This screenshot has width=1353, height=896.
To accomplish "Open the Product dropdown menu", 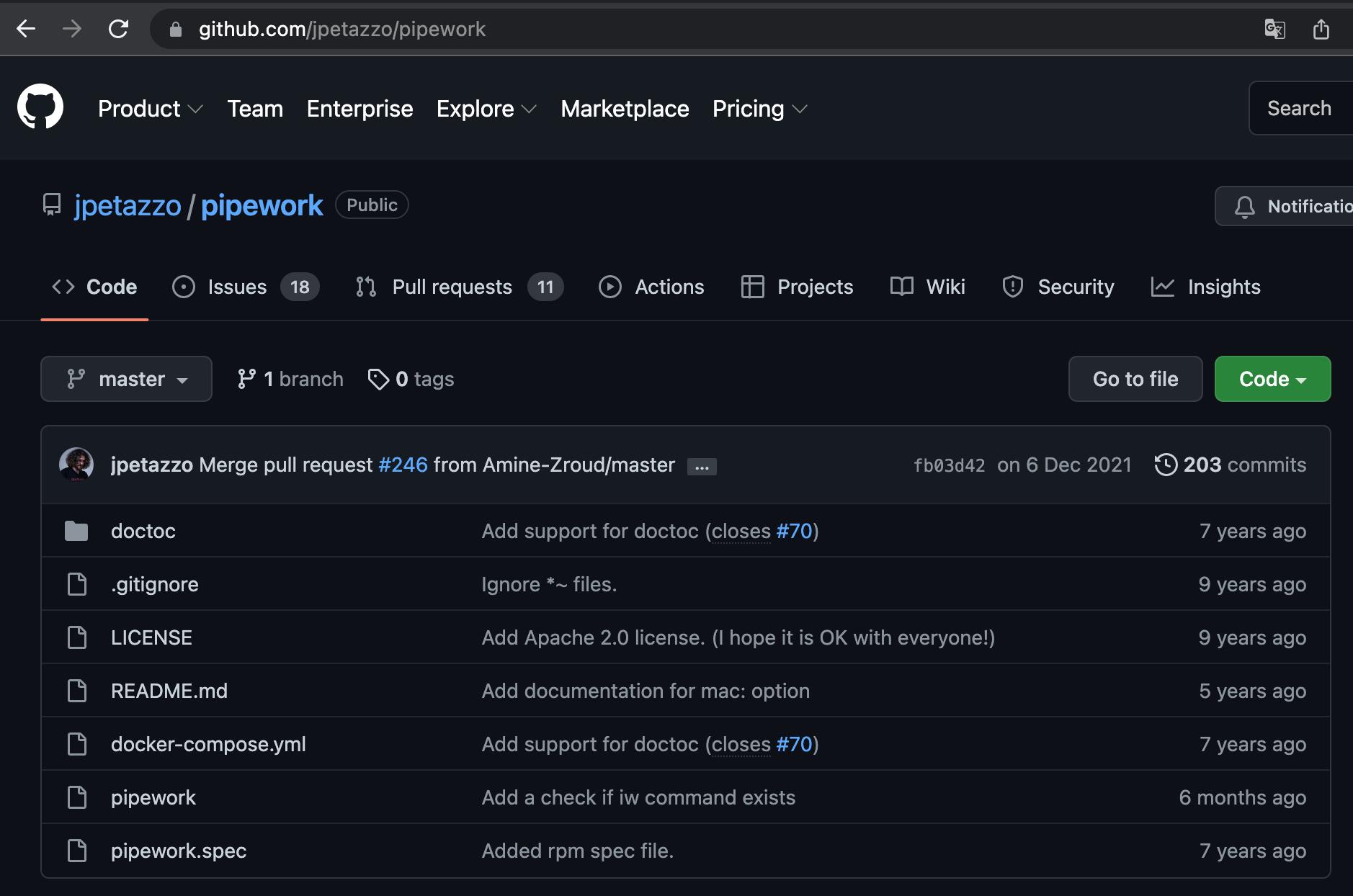I will coord(150,109).
